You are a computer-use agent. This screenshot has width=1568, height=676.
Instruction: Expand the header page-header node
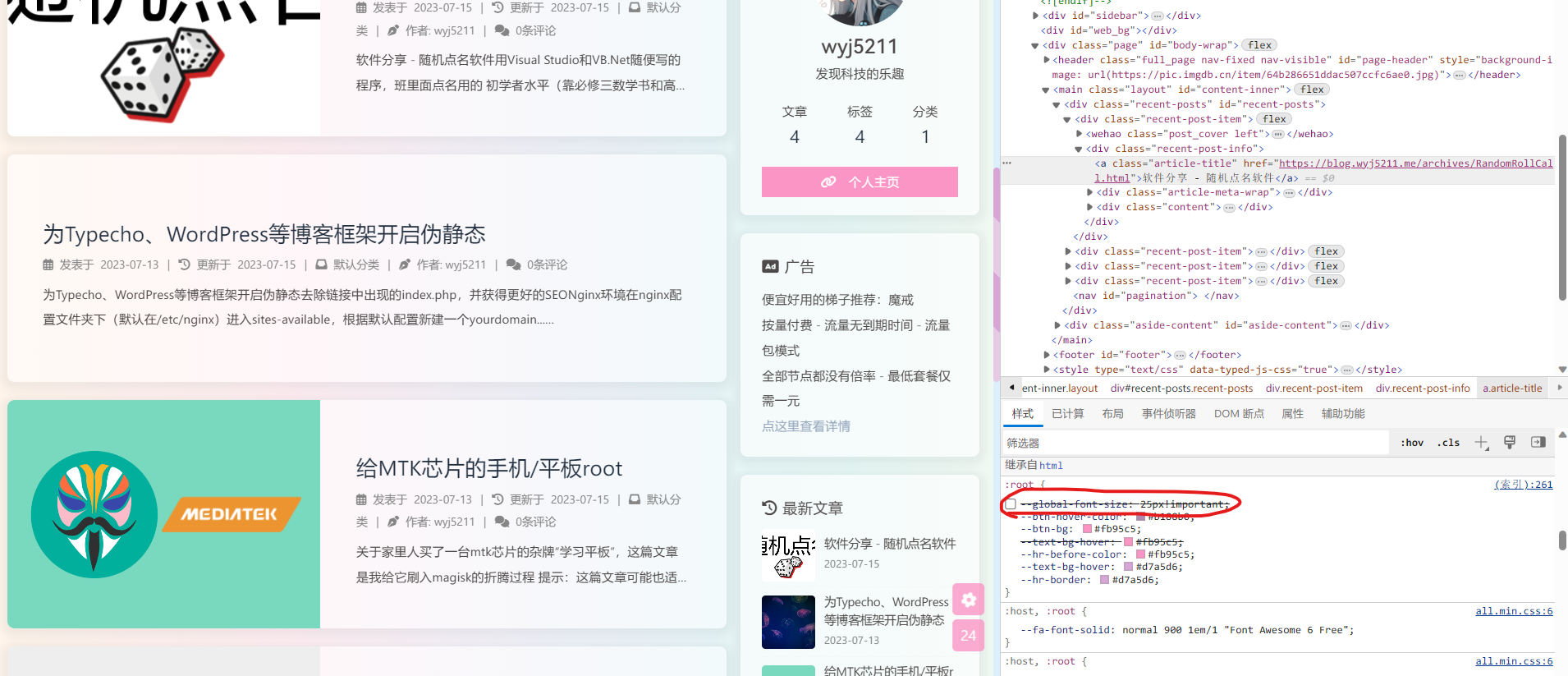pyautogui.click(x=1047, y=60)
